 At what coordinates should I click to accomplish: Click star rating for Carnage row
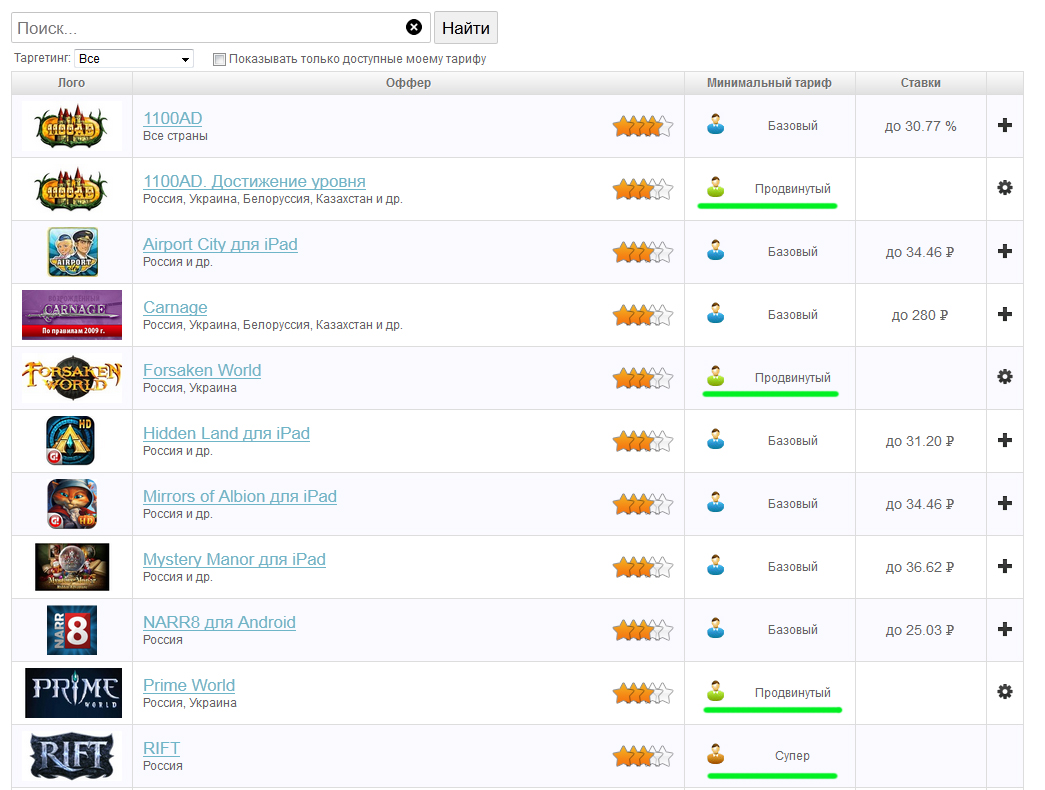643,315
